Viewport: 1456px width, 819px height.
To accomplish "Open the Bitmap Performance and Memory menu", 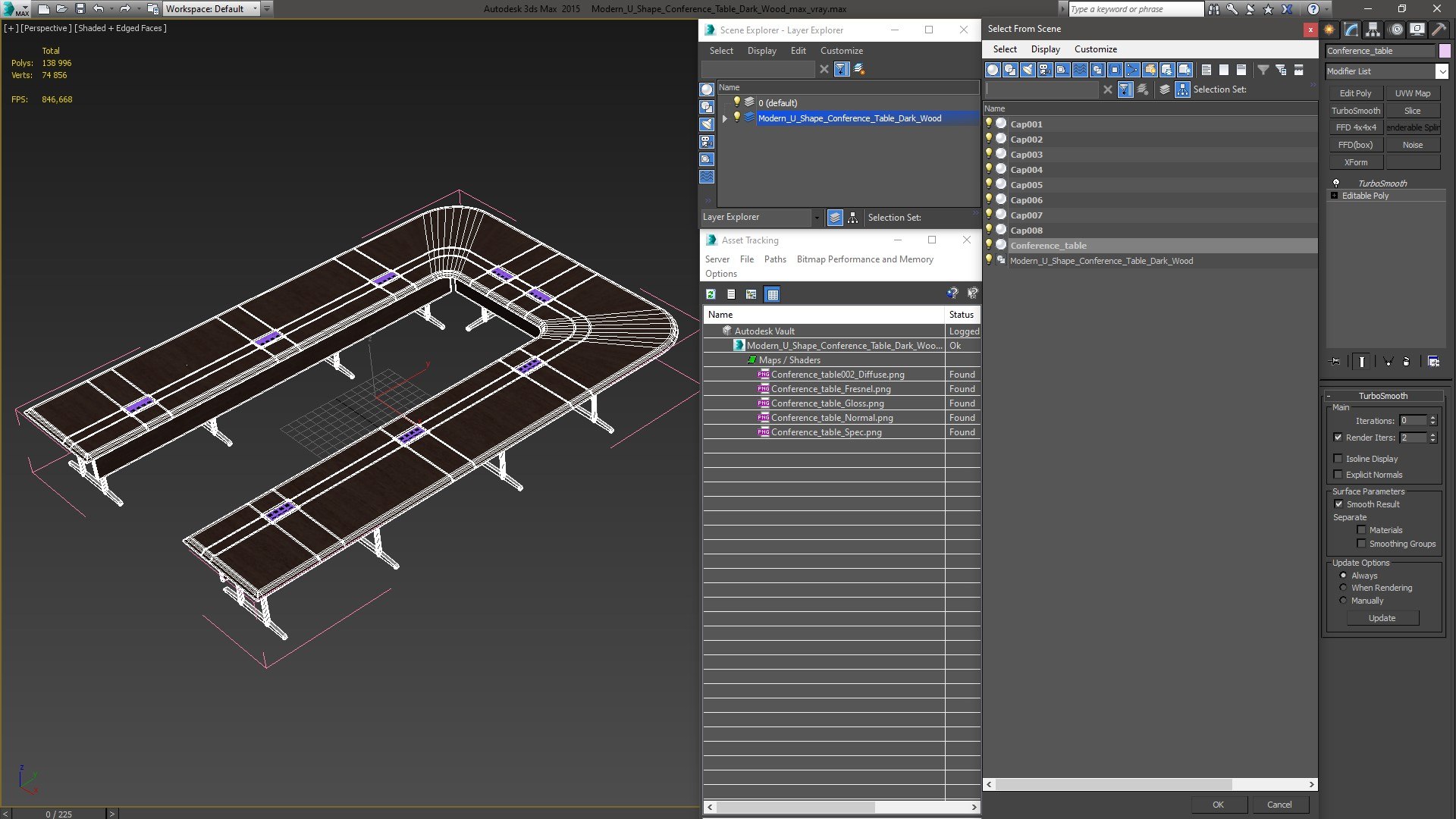I will [864, 259].
